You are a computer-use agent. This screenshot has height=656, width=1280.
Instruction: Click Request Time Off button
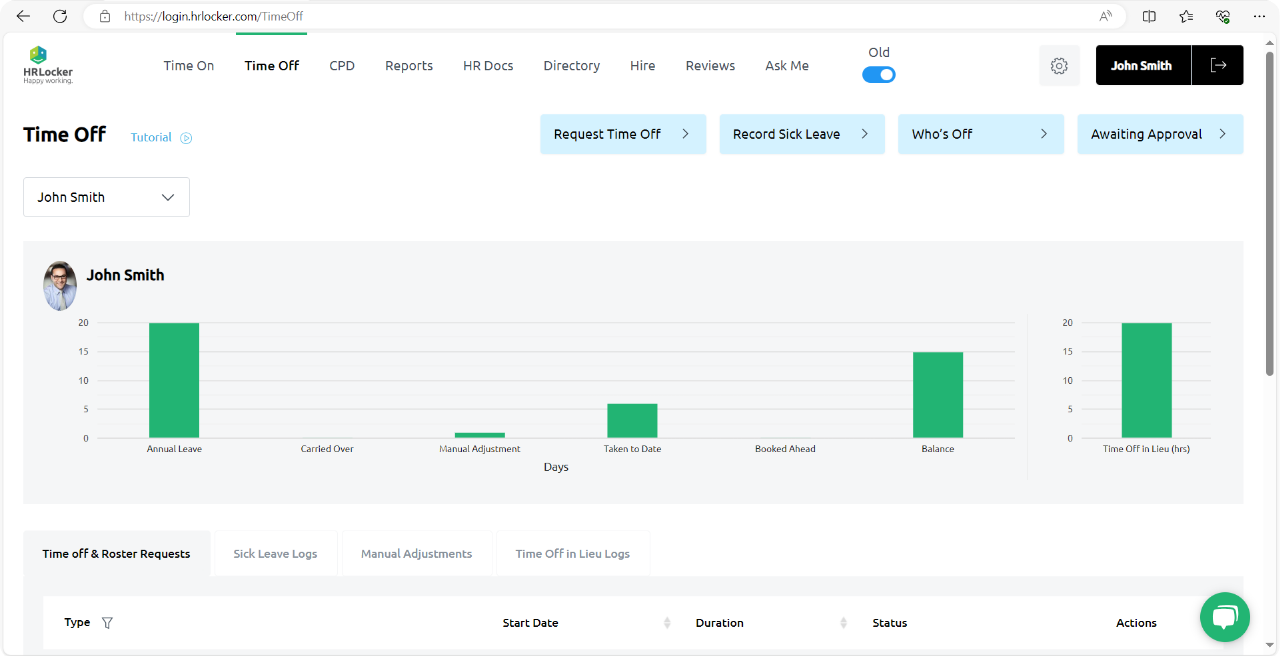pyautogui.click(x=622, y=134)
